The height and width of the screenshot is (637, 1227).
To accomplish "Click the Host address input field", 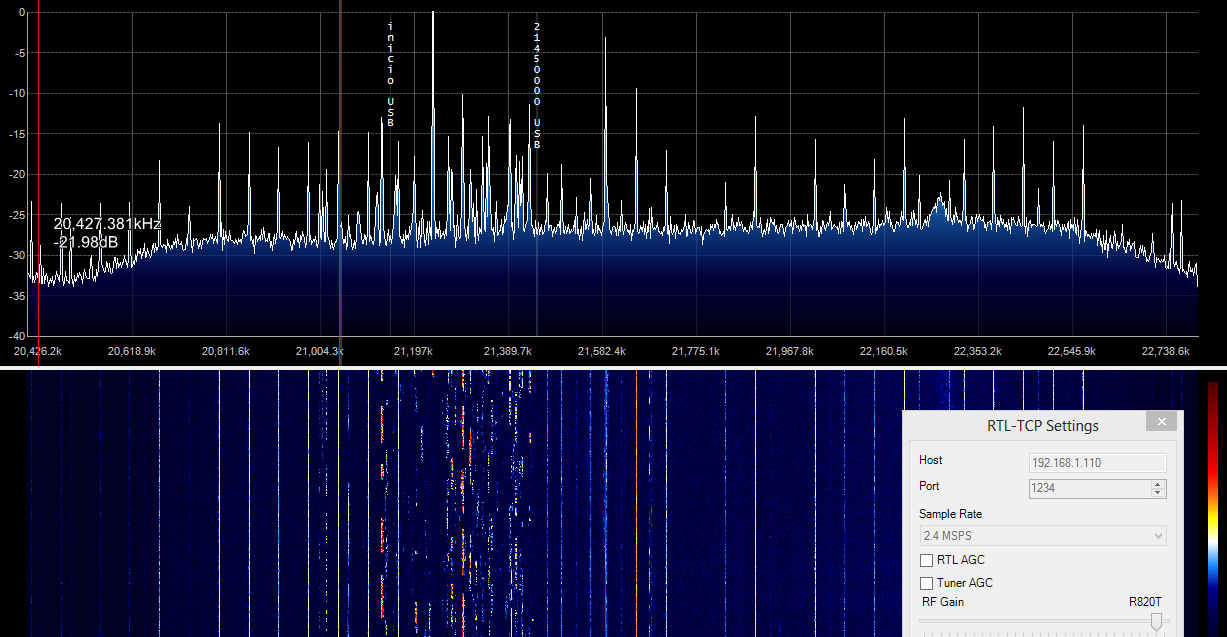I will [1097, 463].
